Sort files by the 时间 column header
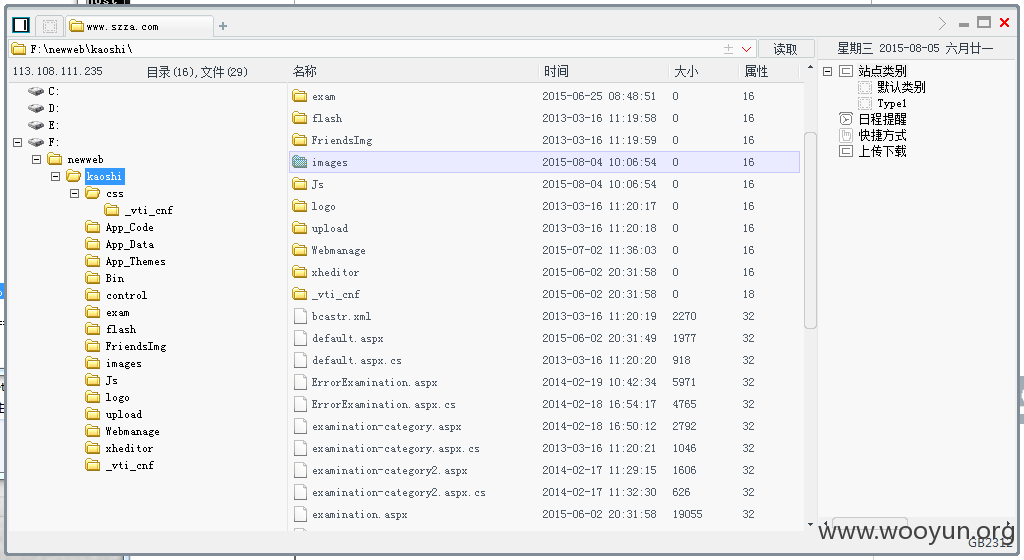1024x560 pixels. pyautogui.click(x=556, y=71)
